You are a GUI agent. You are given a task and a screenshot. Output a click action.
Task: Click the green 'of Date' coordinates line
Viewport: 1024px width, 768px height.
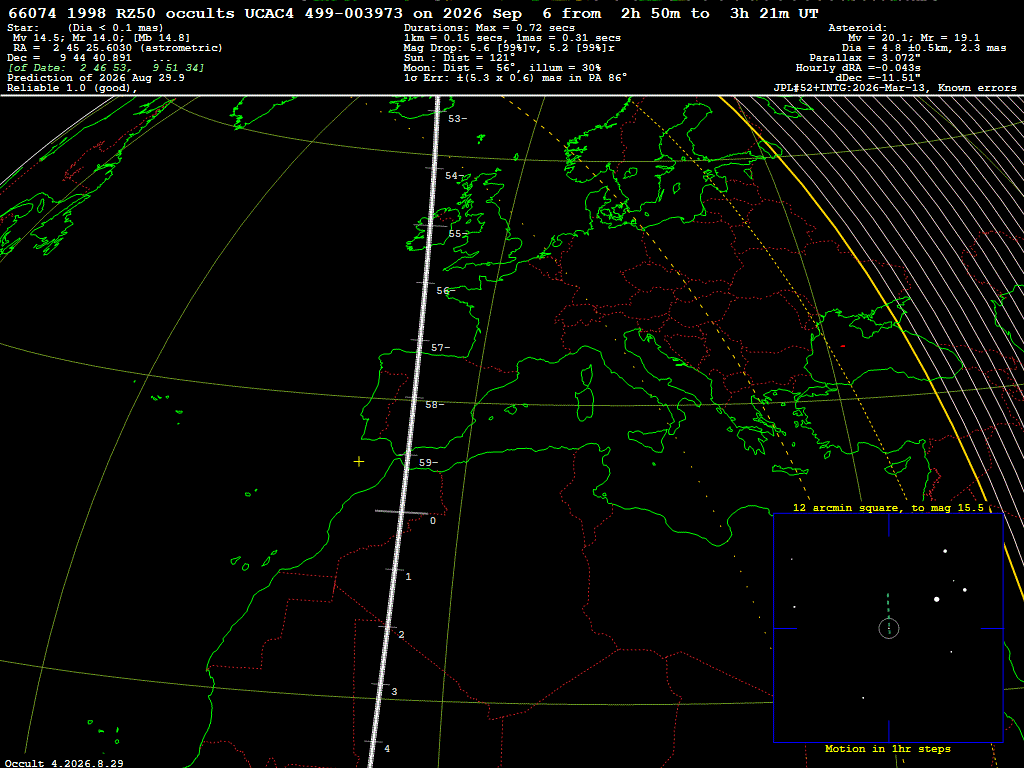pos(106,68)
